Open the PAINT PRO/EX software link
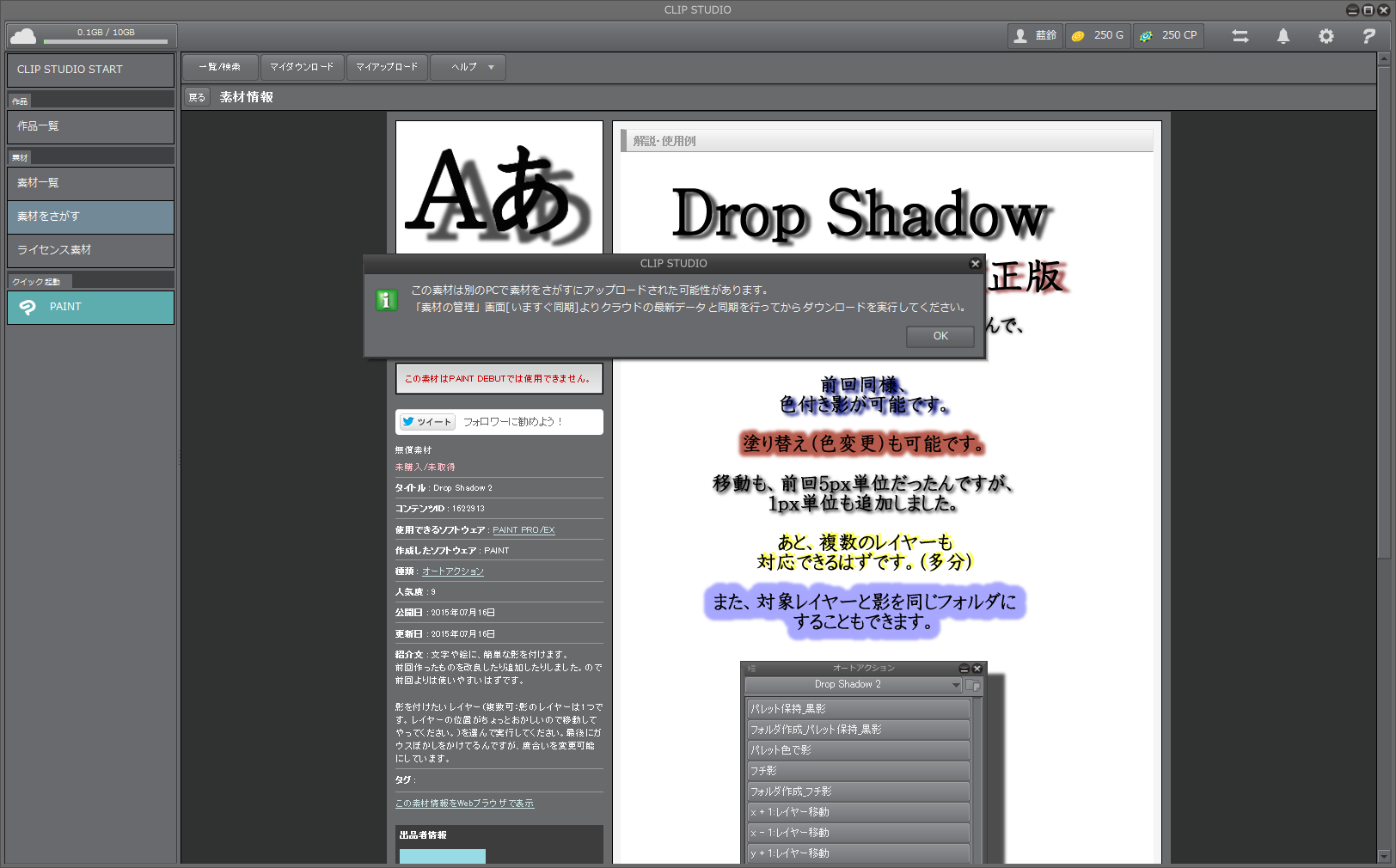Image resolution: width=1396 pixels, height=868 pixels. tap(523, 530)
